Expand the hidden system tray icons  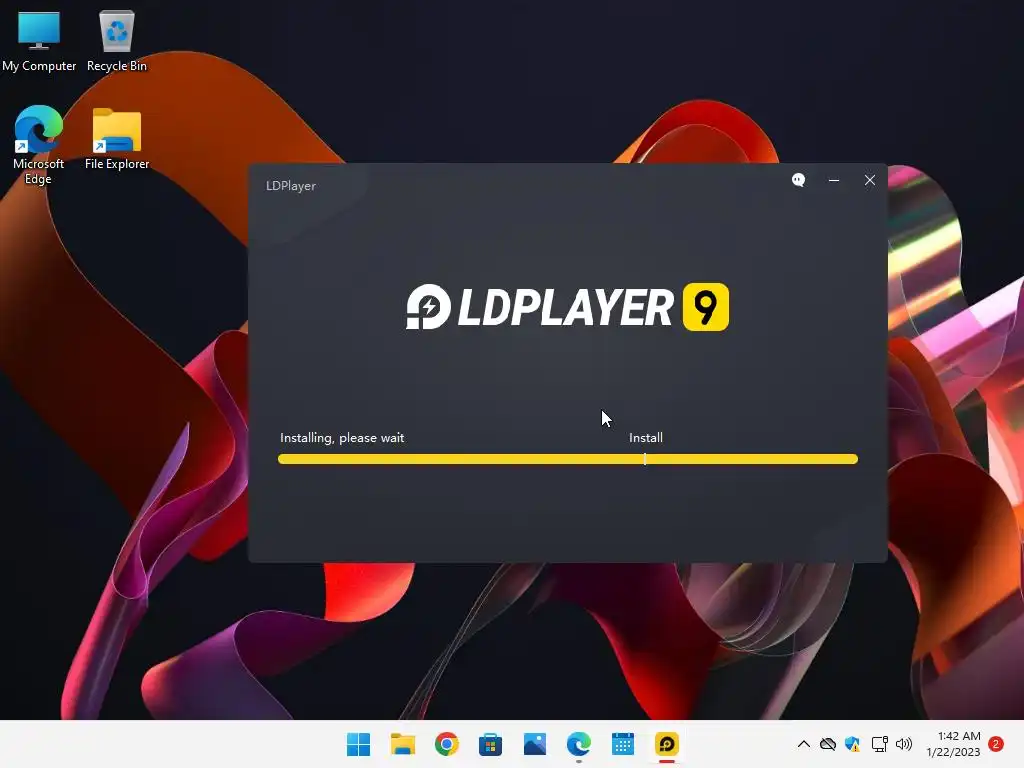[804, 744]
